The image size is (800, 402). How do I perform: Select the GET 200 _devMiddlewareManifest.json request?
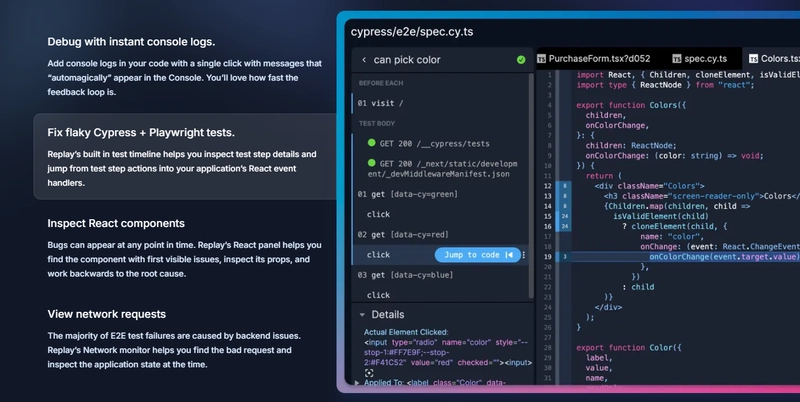(x=442, y=169)
